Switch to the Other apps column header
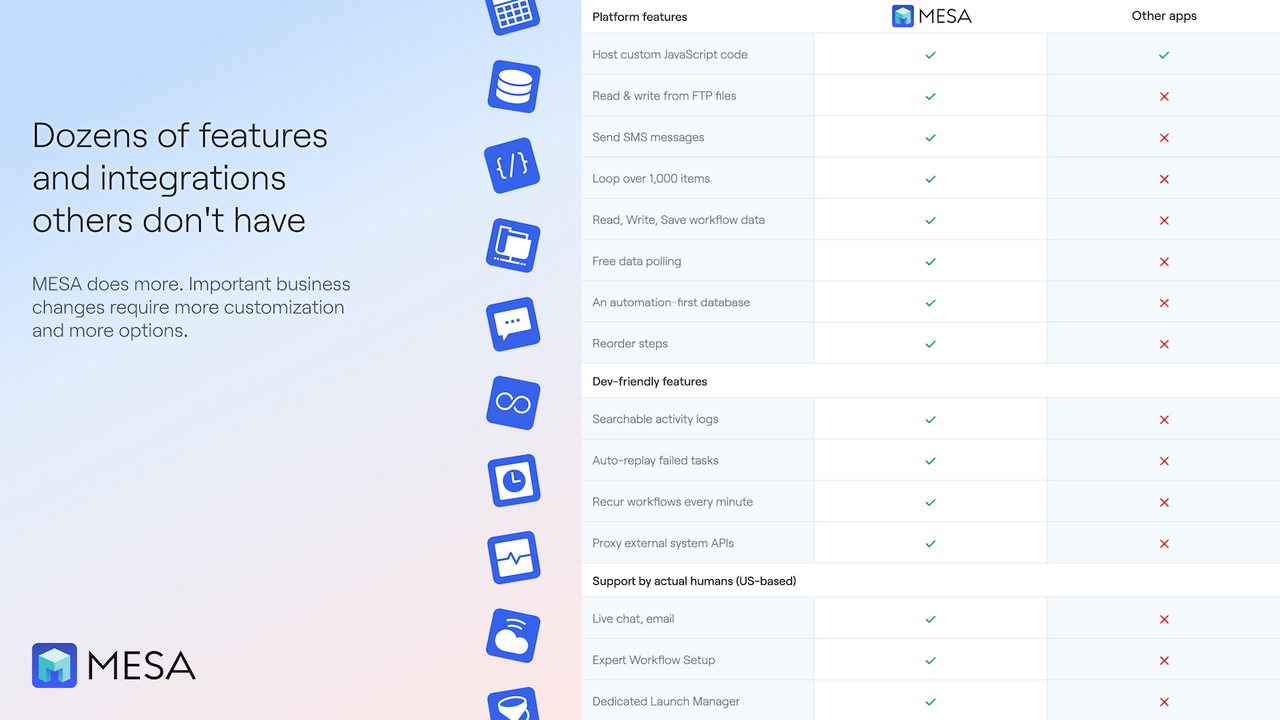The image size is (1280, 720). tap(1163, 16)
